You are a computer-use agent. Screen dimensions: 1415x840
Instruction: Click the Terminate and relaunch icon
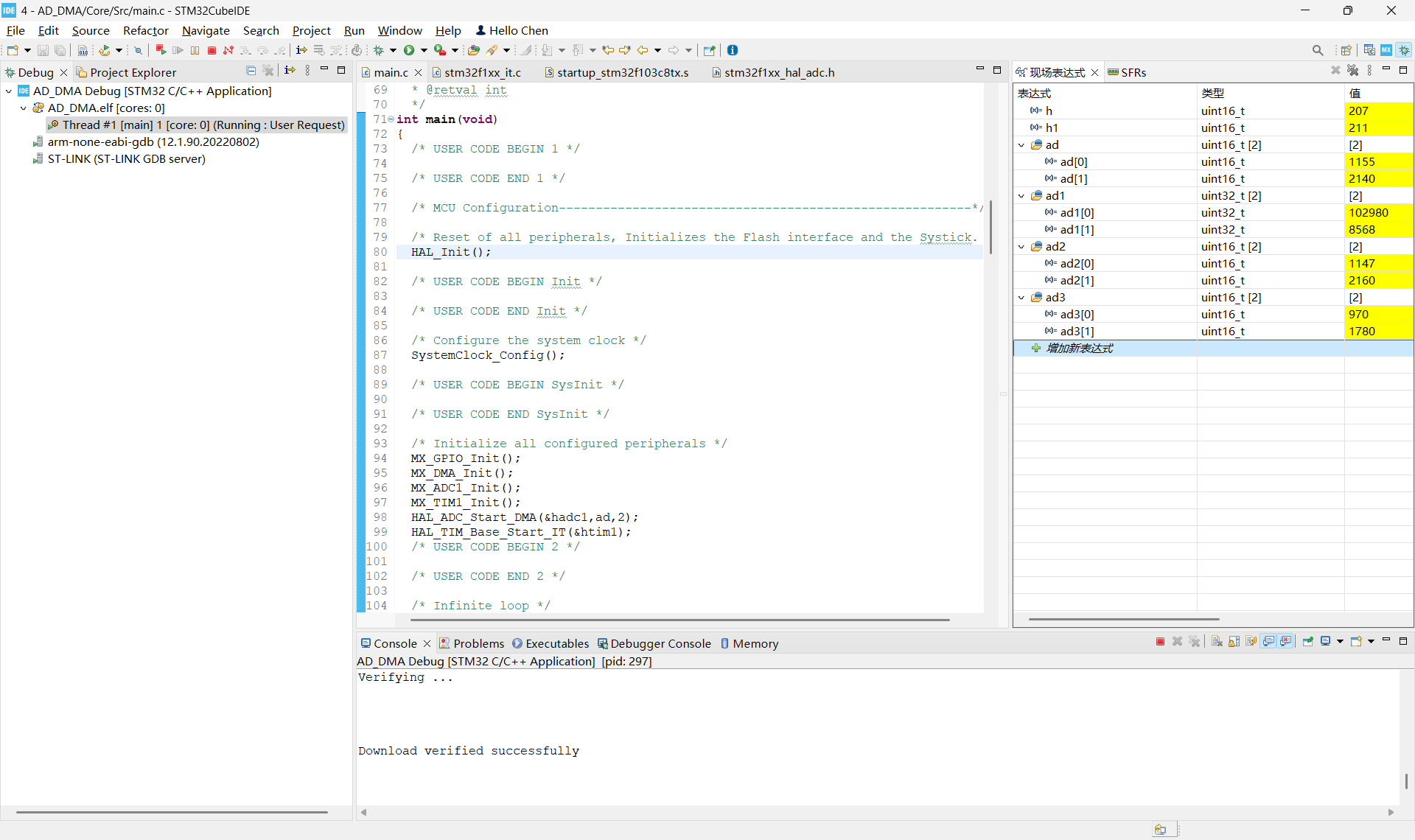(x=160, y=50)
